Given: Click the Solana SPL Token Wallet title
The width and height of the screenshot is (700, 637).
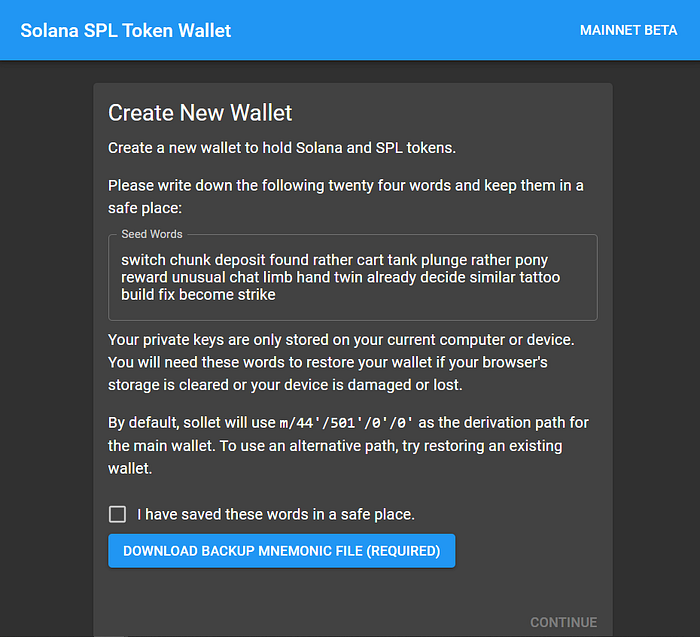Looking at the screenshot, I should pos(125,30).
